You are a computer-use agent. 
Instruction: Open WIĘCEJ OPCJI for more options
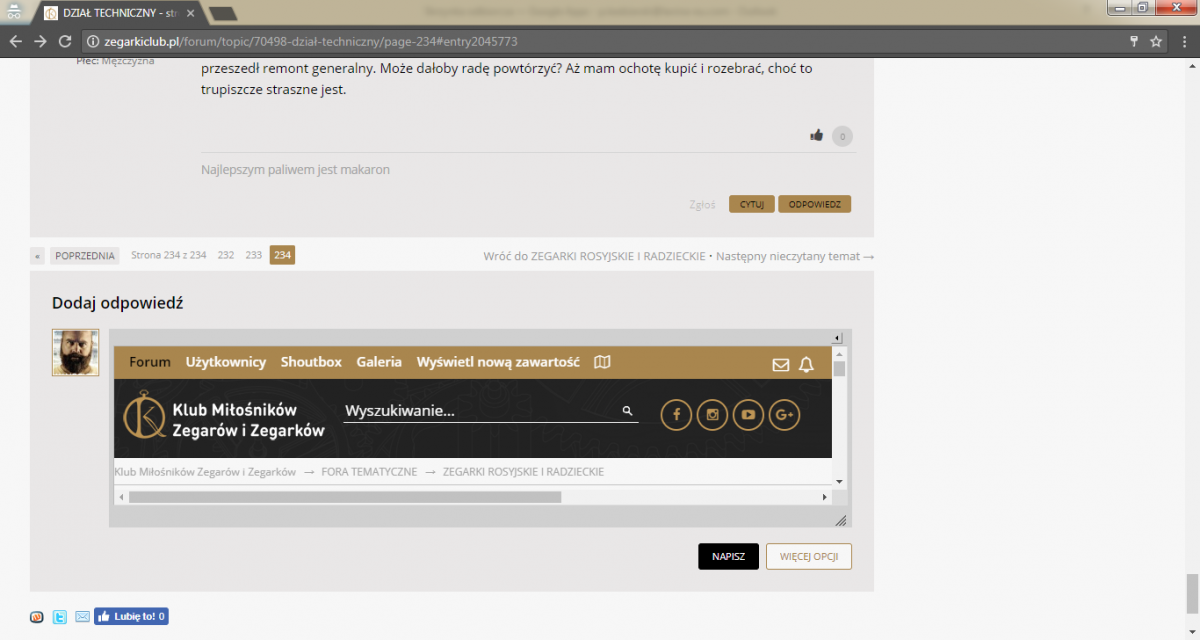[x=809, y=557]
